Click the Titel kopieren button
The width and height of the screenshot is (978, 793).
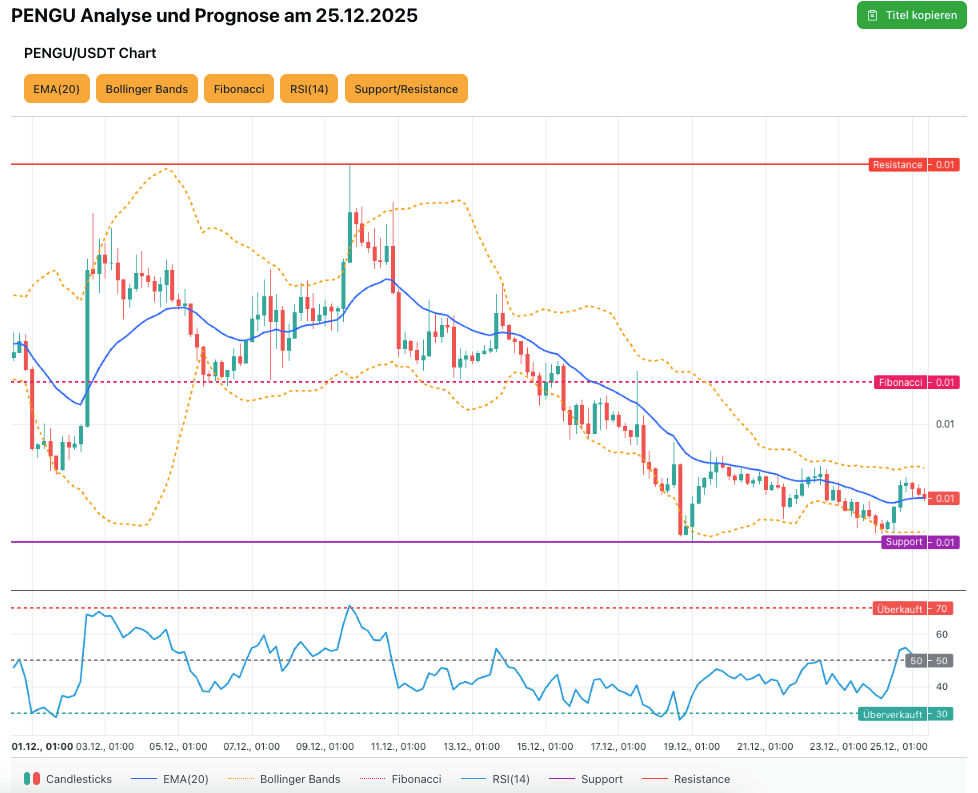[912, 15]
